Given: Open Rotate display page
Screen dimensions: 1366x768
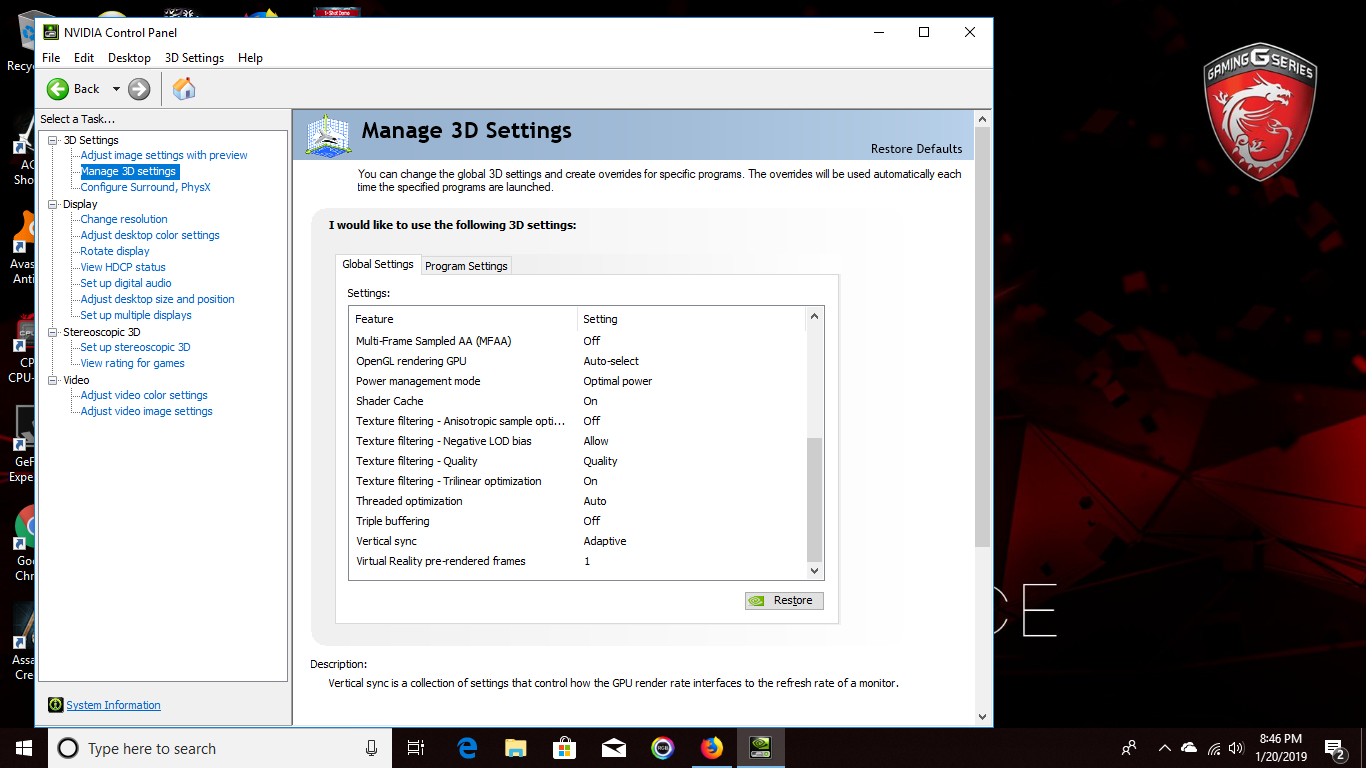Looking at the screenshot, I should pyautogui.click(x=115, y=251).
